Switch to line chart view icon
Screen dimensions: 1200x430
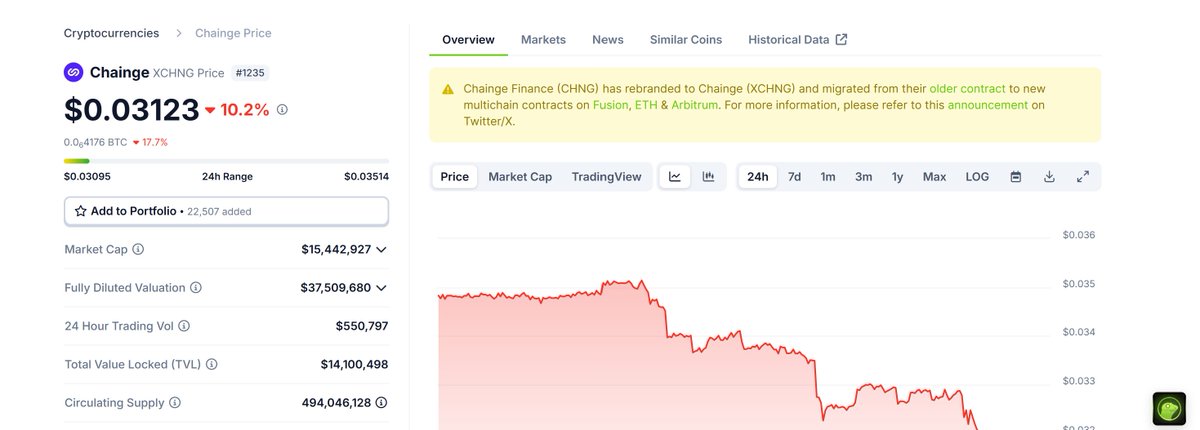(x=675, y=177)
